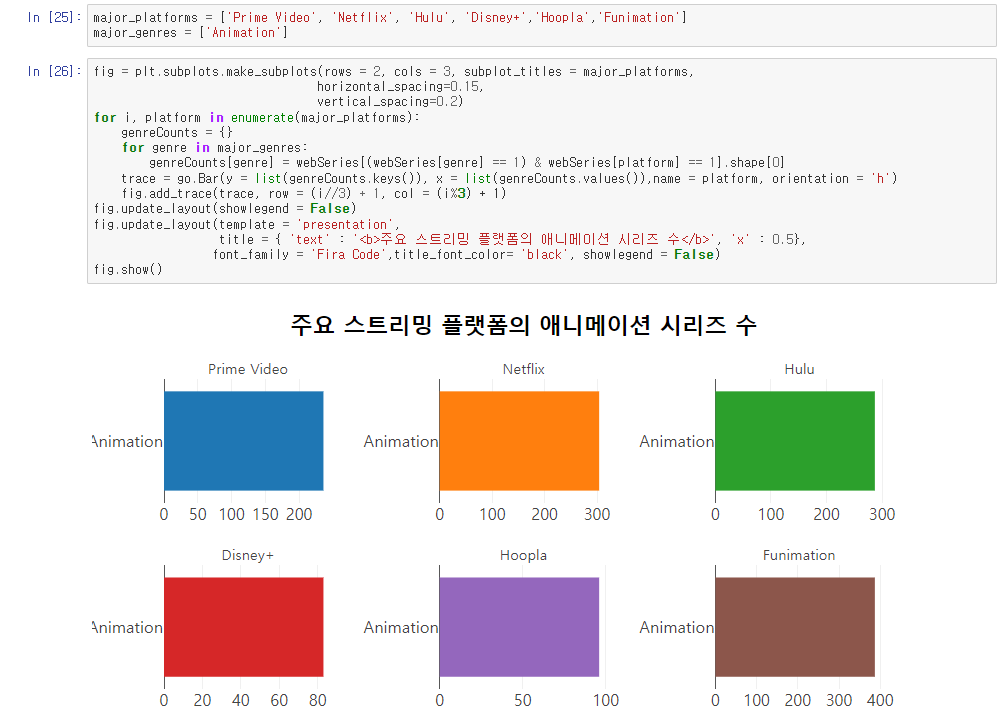The height and width of the screenshot is (725, 1002).
Task: Click the 100 tick on Hoopla axis
Action: pos(606,700)
